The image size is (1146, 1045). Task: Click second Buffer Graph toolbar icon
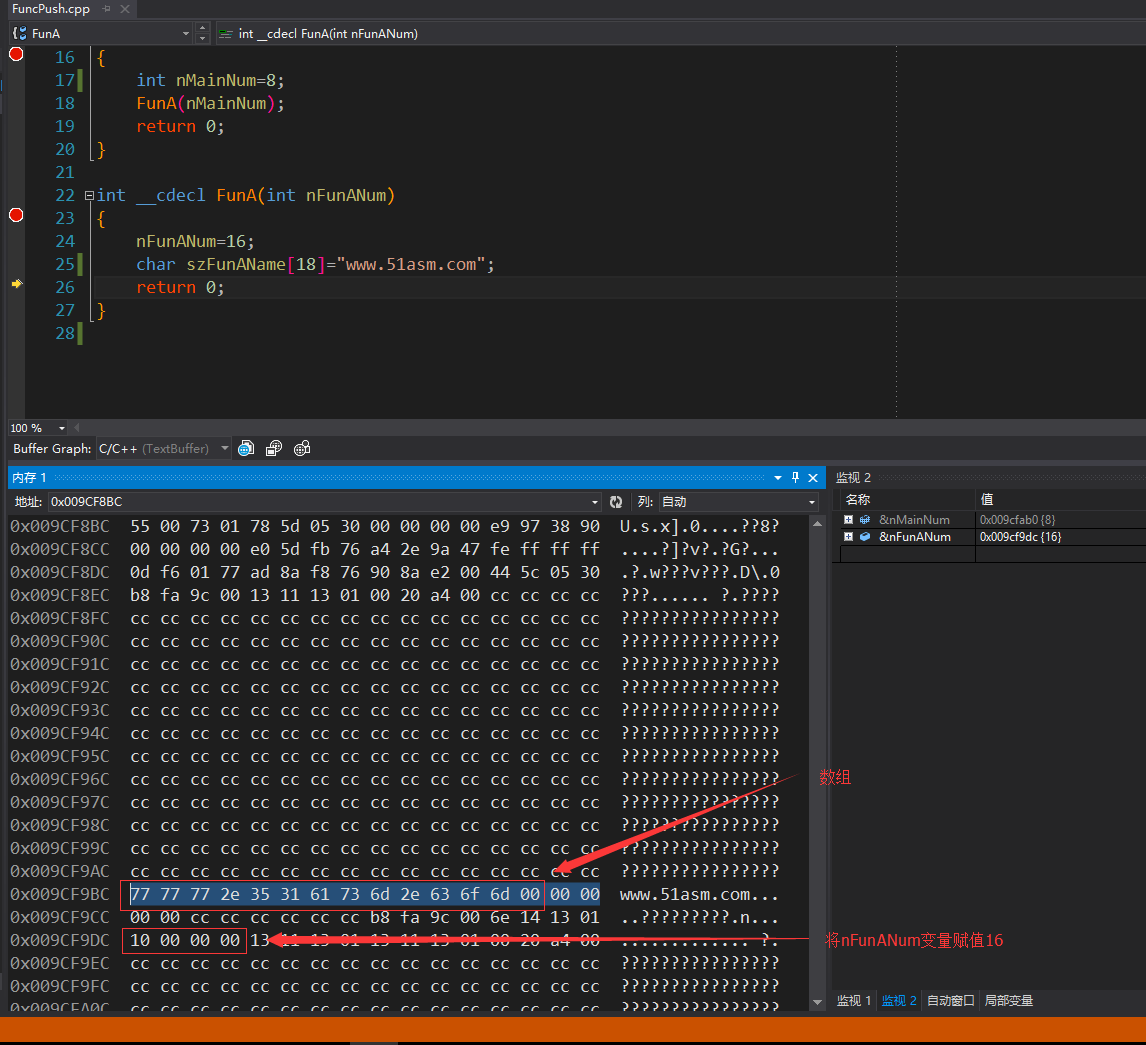[274, 449]
